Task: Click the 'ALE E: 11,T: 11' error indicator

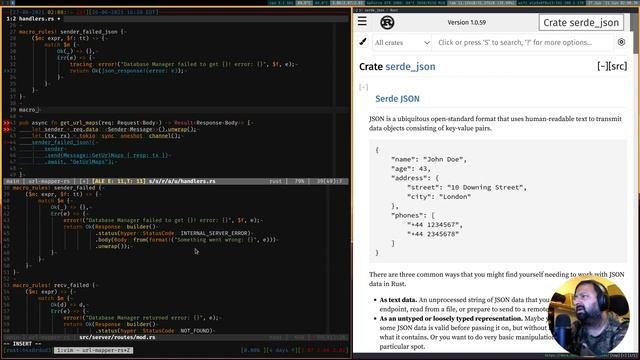Action: coord(119,181)
